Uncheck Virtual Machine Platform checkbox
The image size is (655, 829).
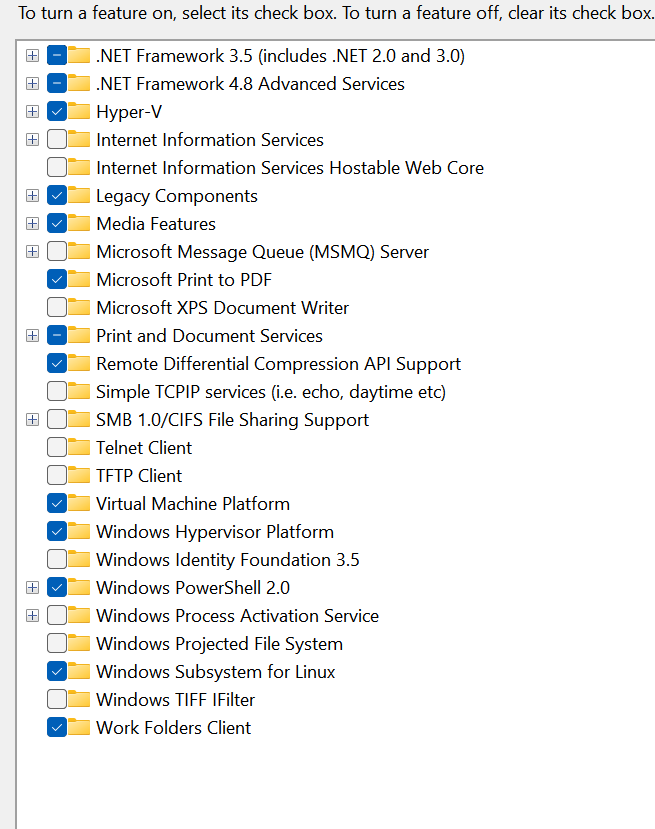coord(57,504)
